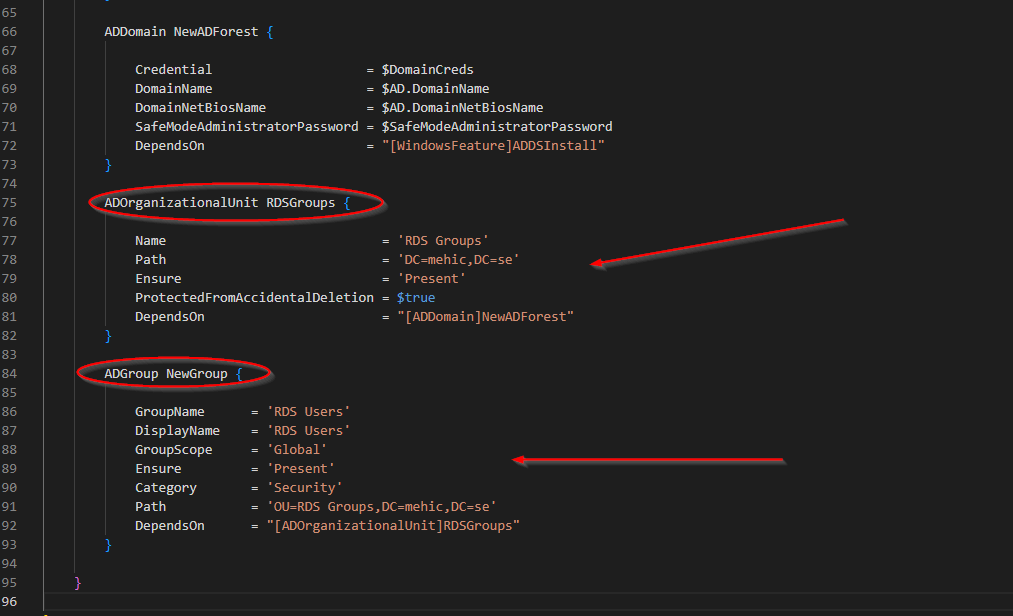The image size is (1013, 616).
Task: Click the $true value on line 80
Action: pos(416,298)
